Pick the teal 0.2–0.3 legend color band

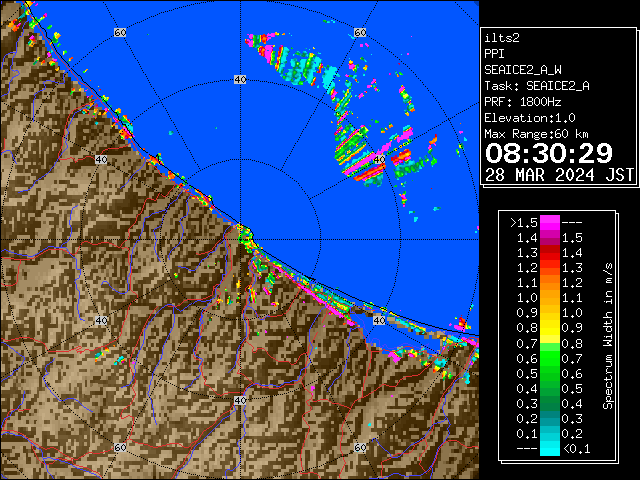tap(549, 418)
